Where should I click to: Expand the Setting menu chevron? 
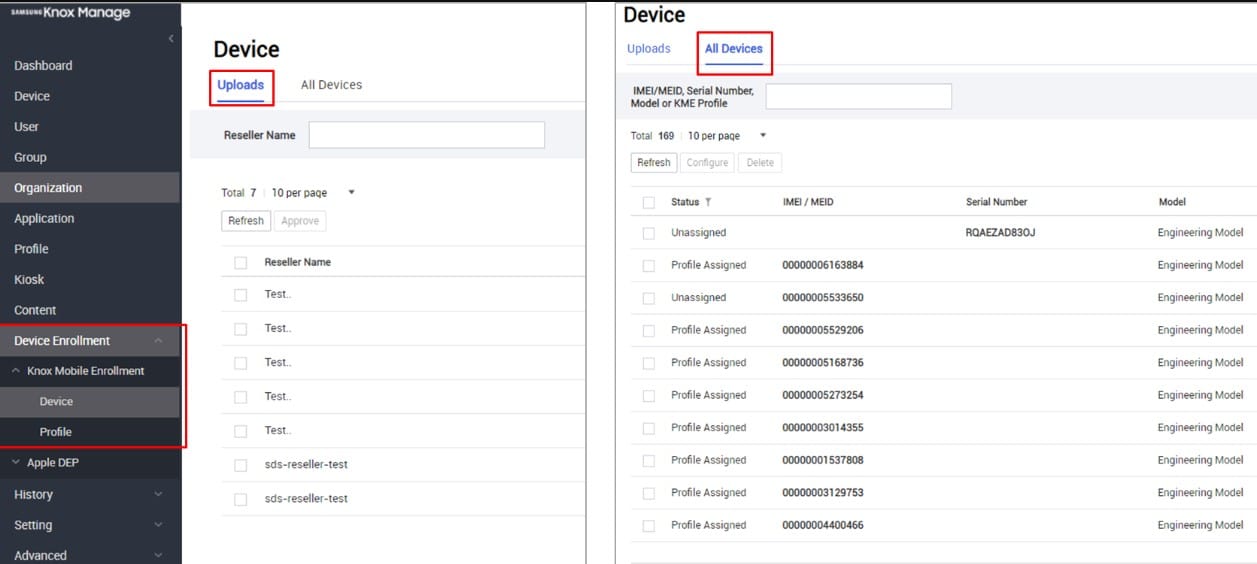pyautogui.click(x=158, y=525)
